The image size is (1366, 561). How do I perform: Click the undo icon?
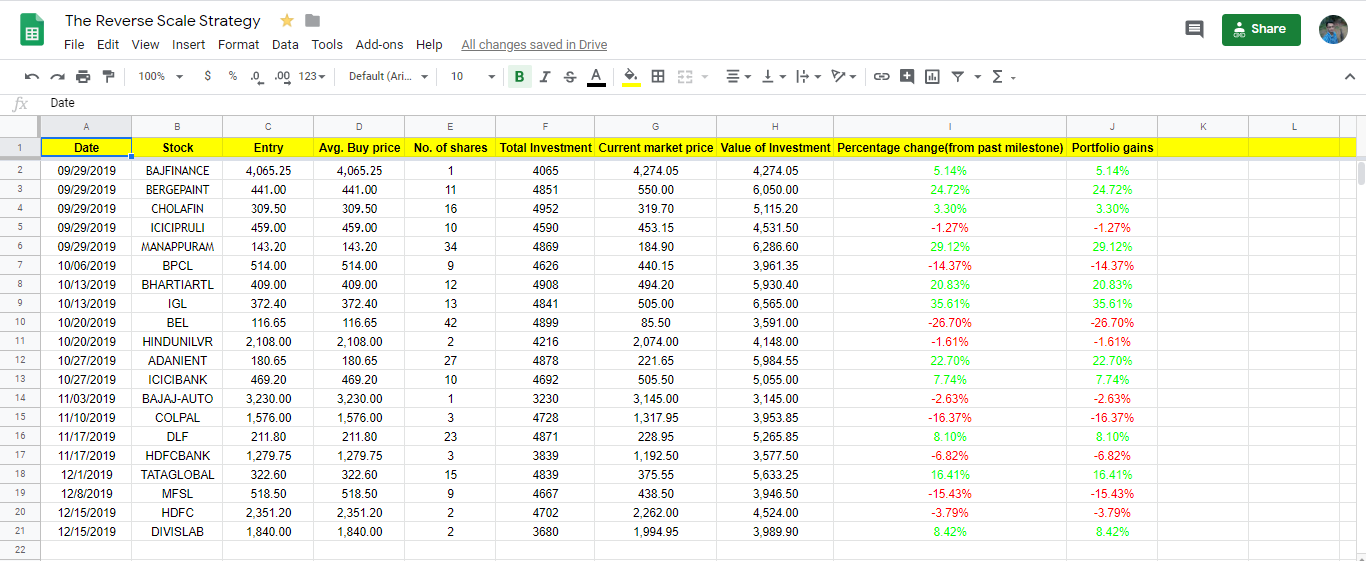[x=32, y=76]
